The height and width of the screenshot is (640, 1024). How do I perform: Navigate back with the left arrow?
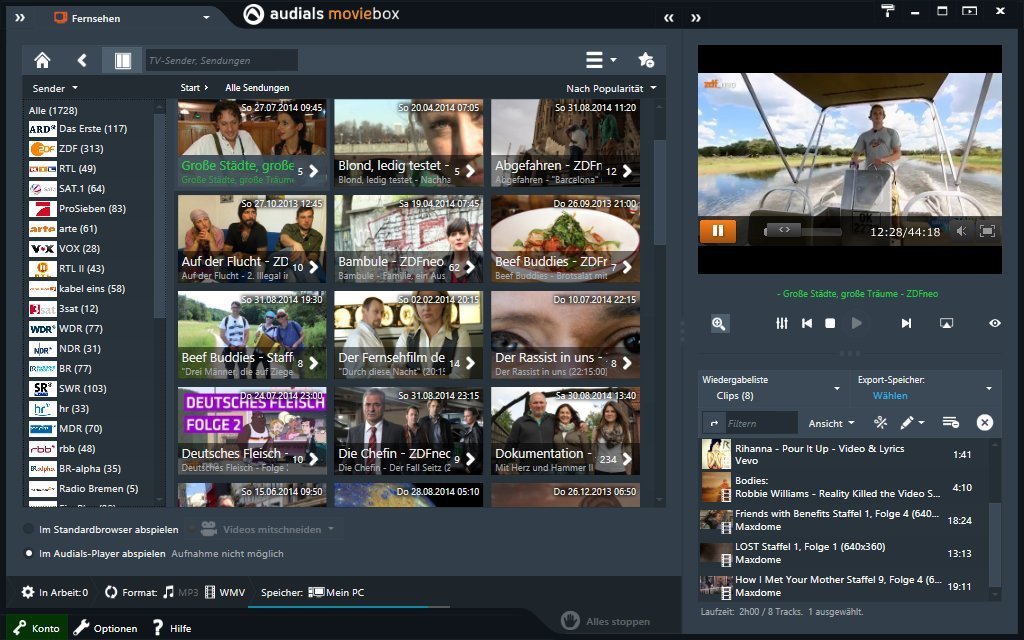[x=82, y=61]
